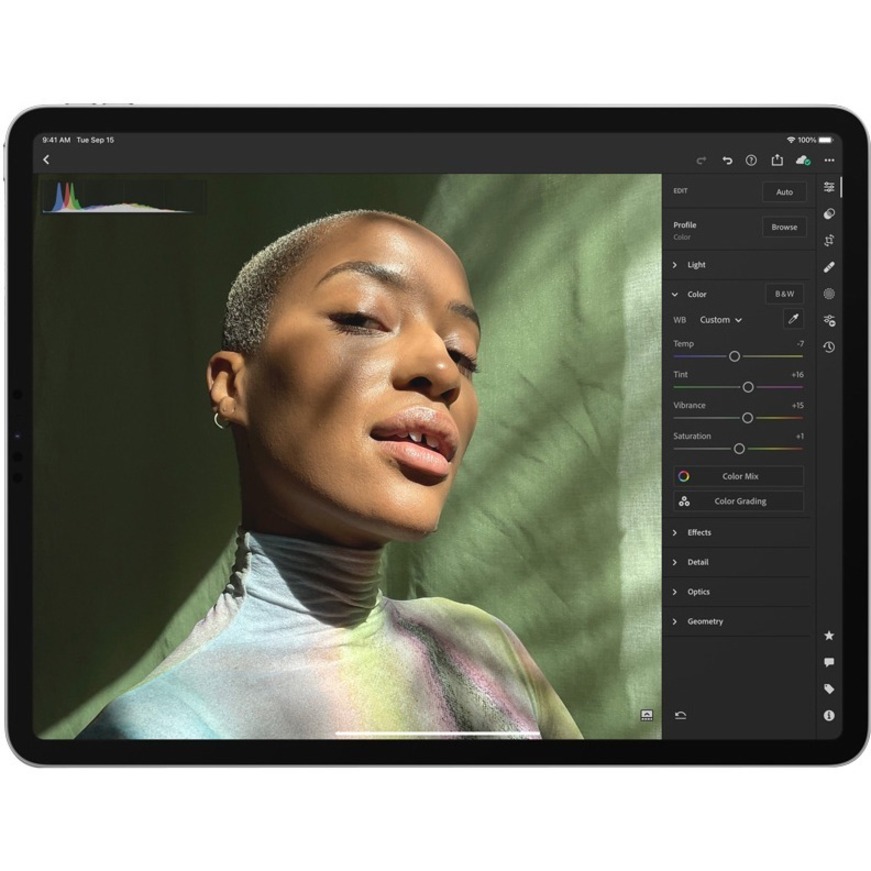Toggle B&W color treatment
Screen dimensions: 871x871
(x=784, y=294)
